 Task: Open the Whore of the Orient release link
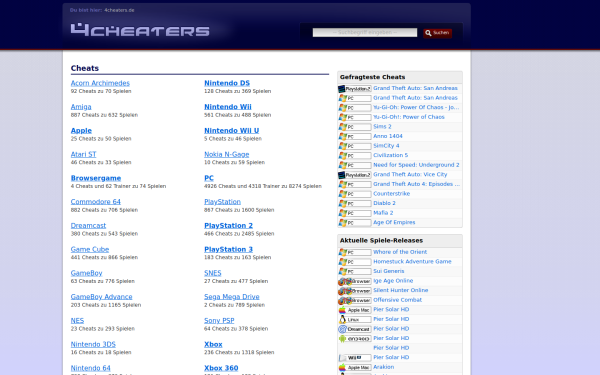400,252
